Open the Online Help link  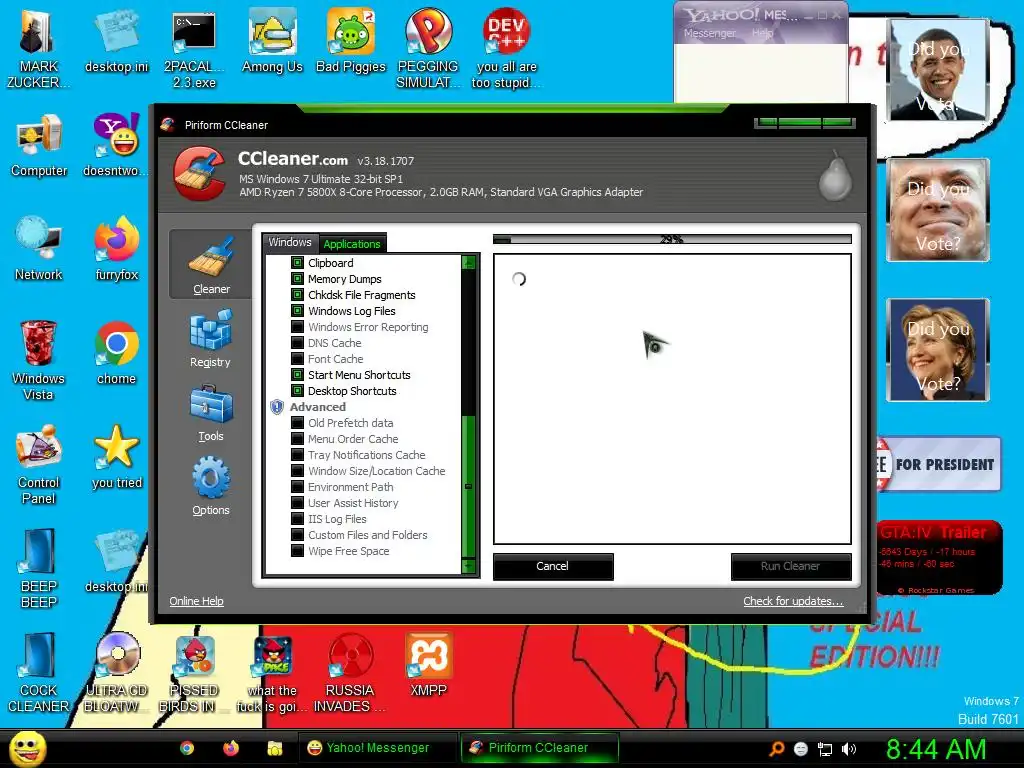point(197,601)
